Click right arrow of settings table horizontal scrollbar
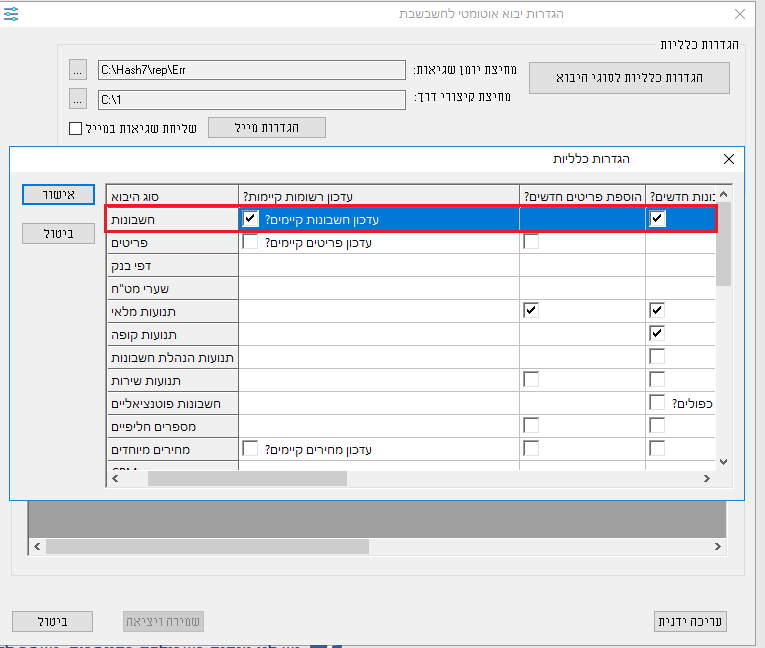Screen dimensions: 765x648 coord(706,478)
